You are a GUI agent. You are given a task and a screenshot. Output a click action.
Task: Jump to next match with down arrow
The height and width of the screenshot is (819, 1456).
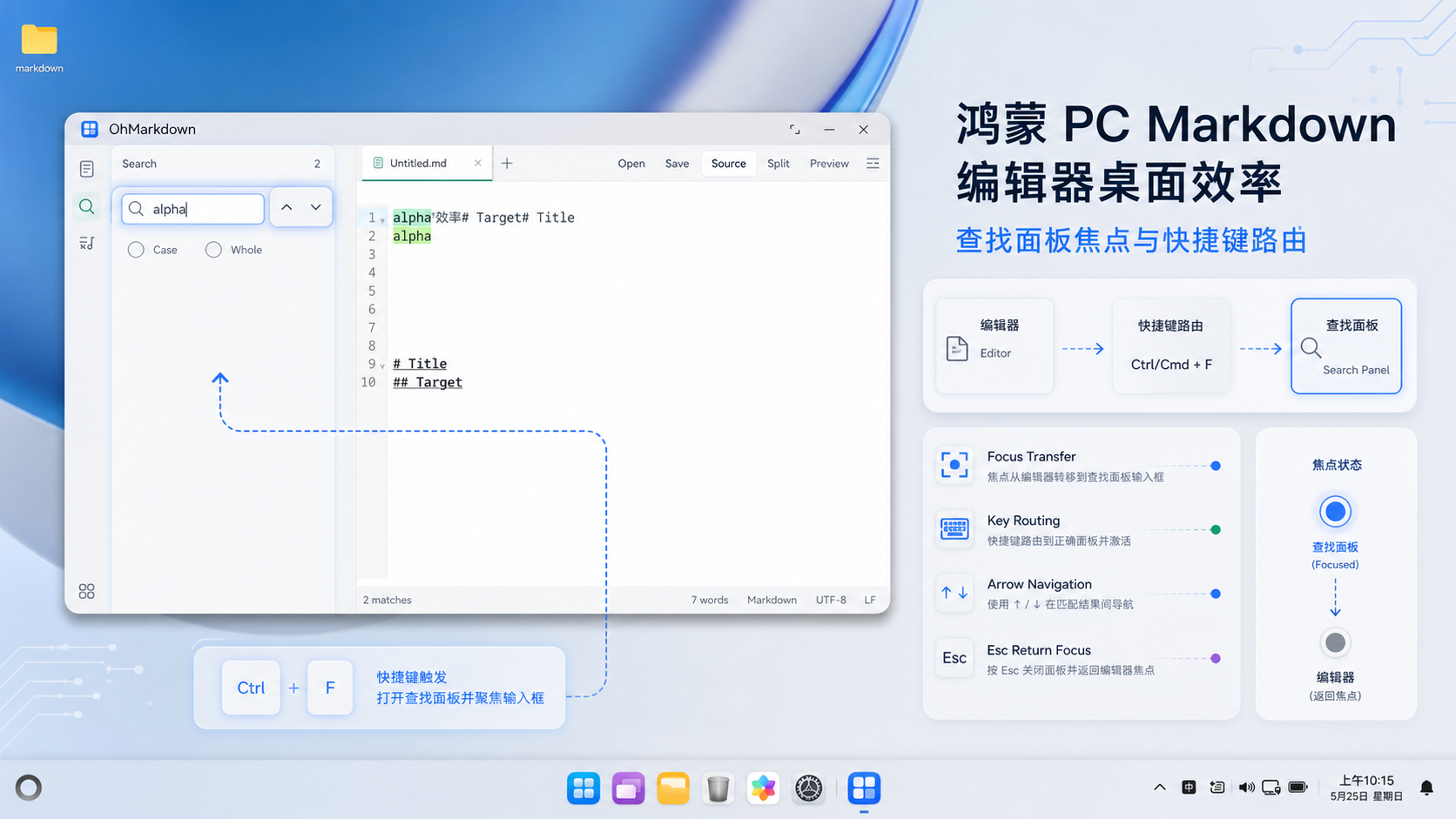315,207
